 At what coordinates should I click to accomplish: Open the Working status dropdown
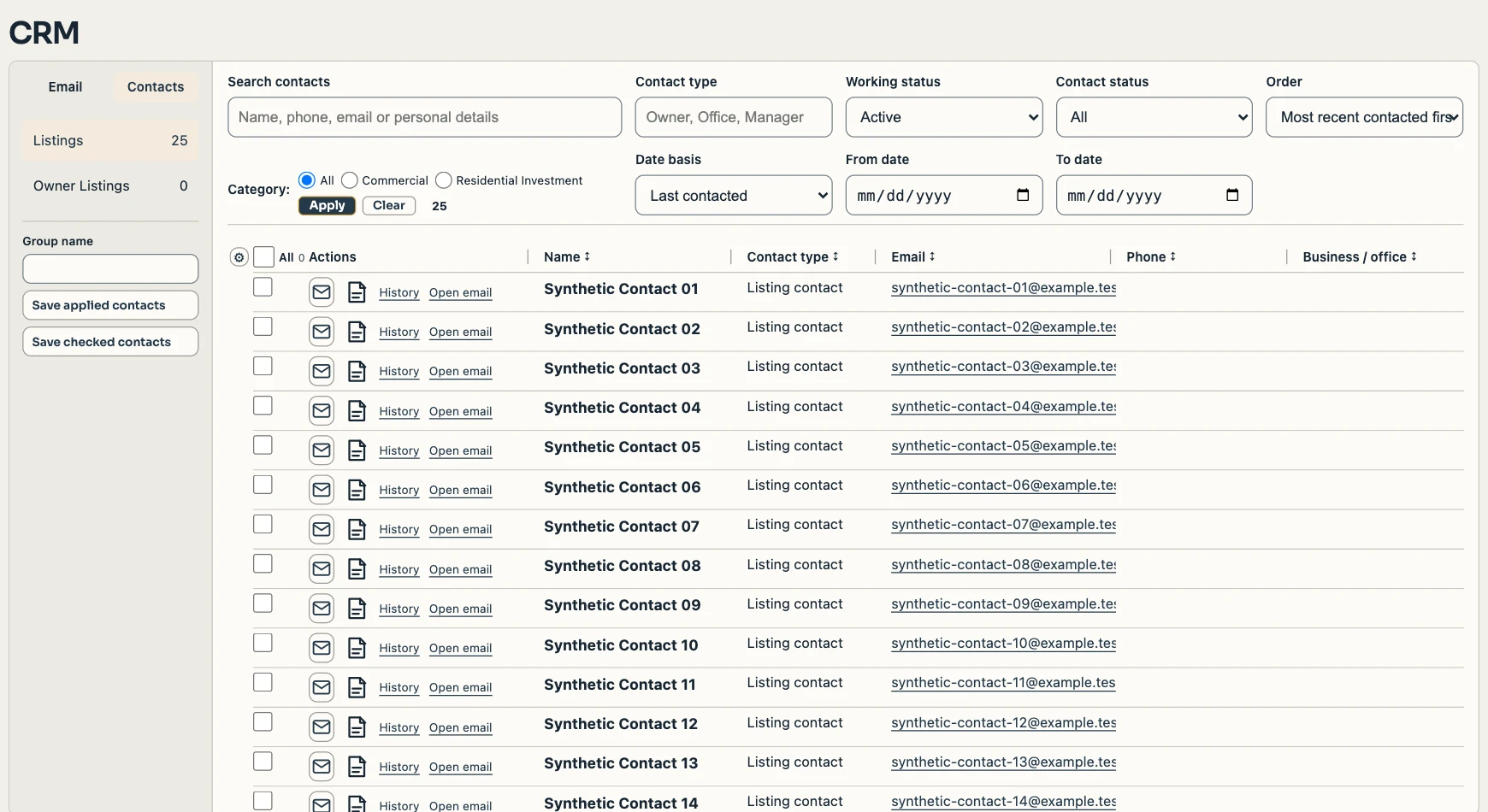944,117
